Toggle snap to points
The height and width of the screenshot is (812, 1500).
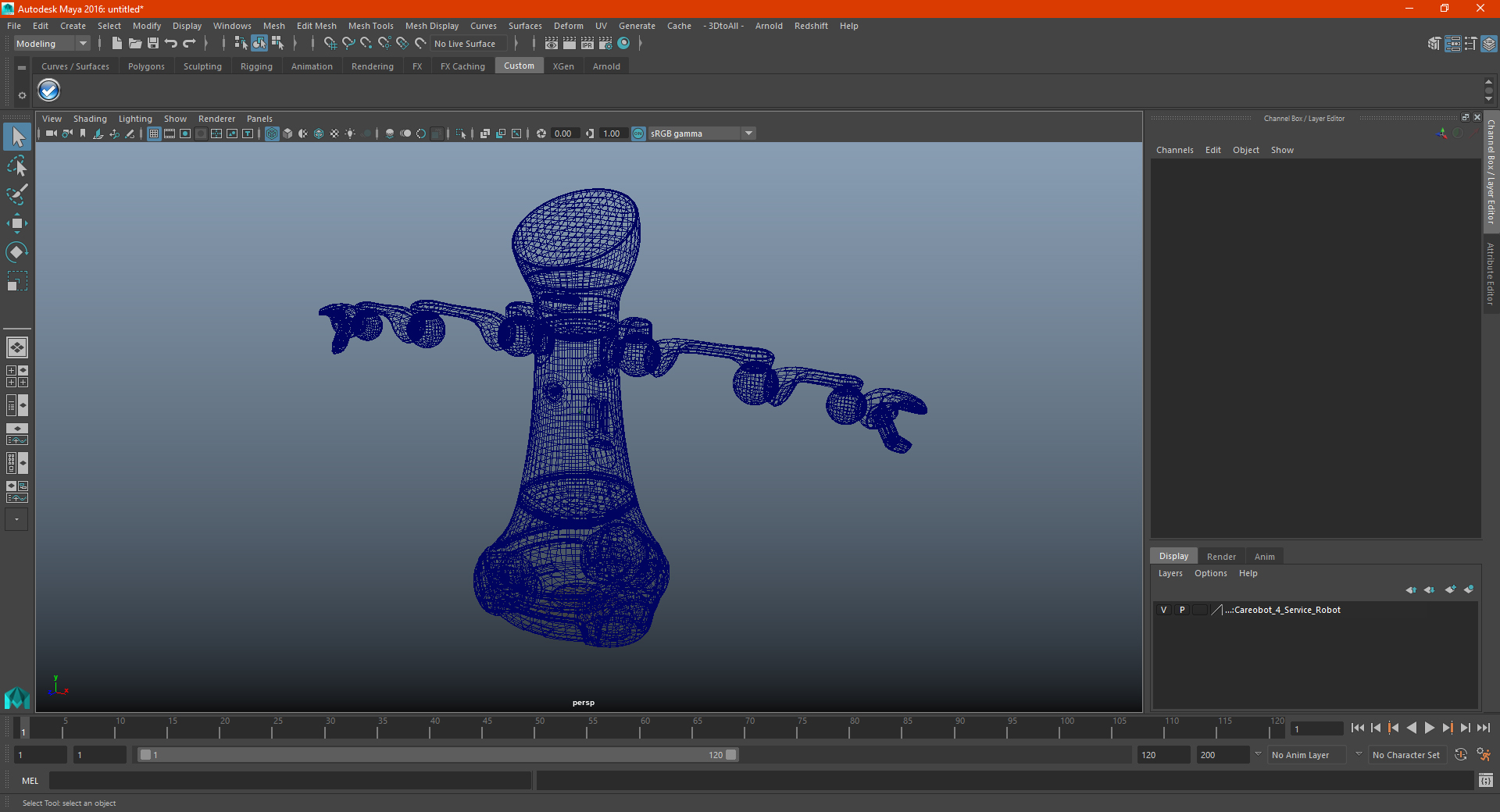click(x=366, y=44)
